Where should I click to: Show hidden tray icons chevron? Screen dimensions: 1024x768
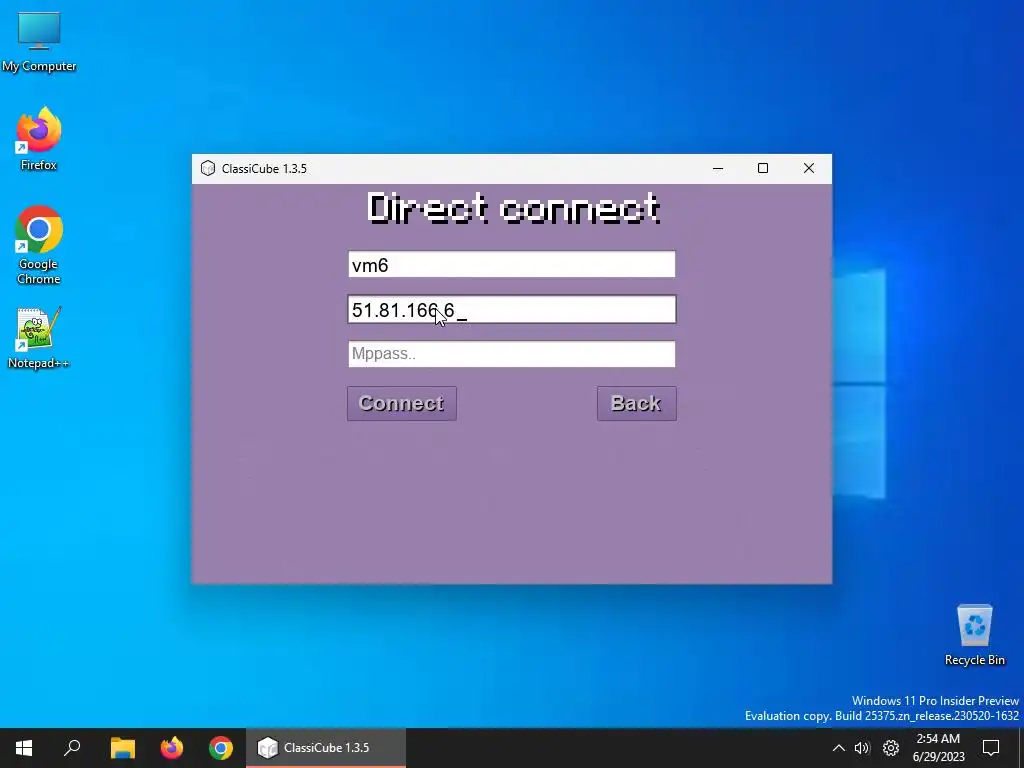(839, 748)
